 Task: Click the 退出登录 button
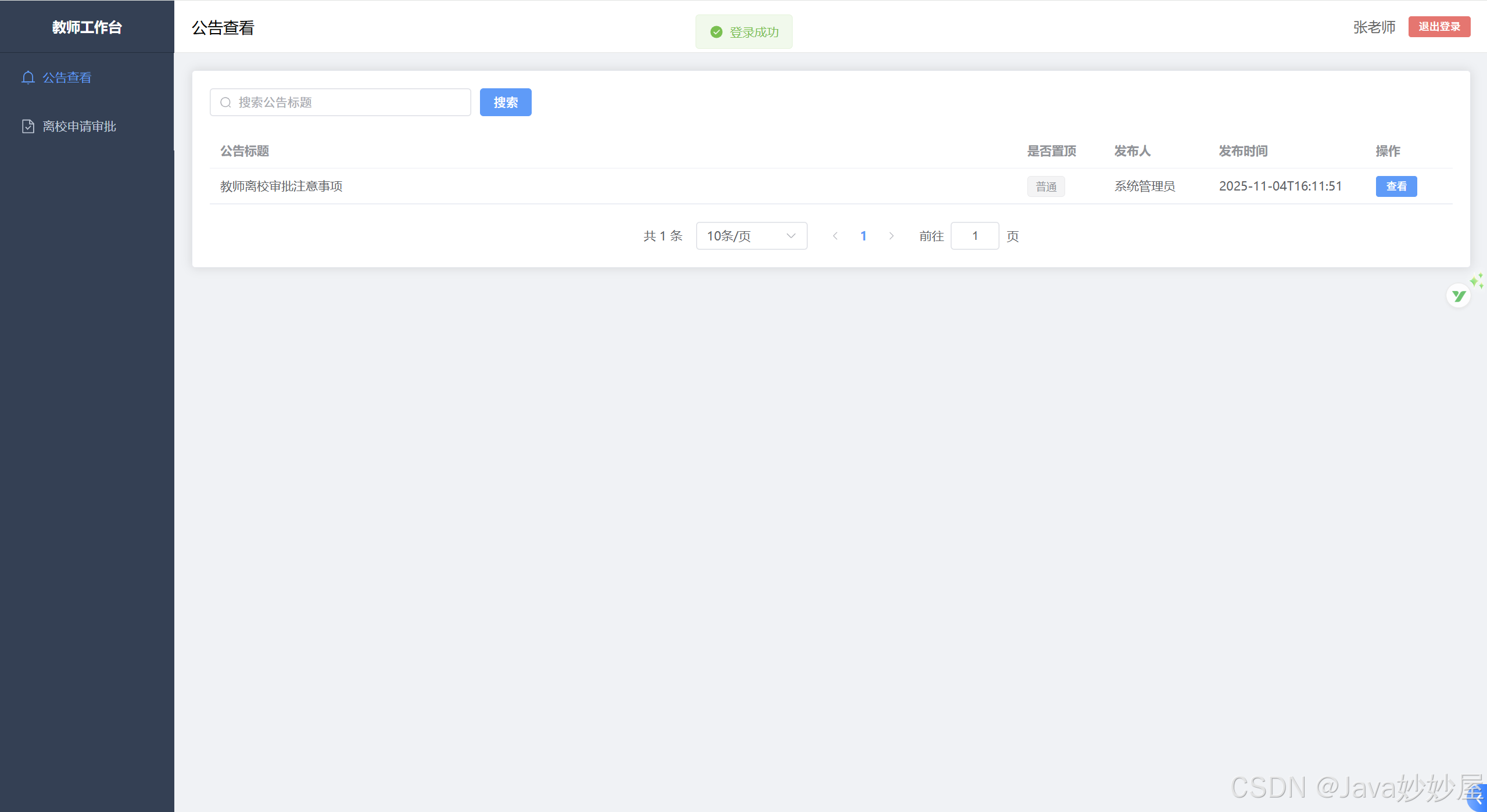(1439, 27)
